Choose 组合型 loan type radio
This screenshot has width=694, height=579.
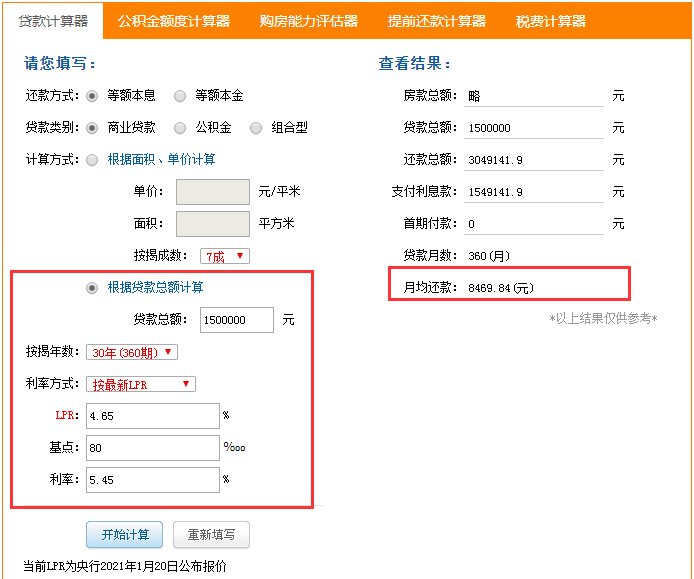click(x=256, y=128)
